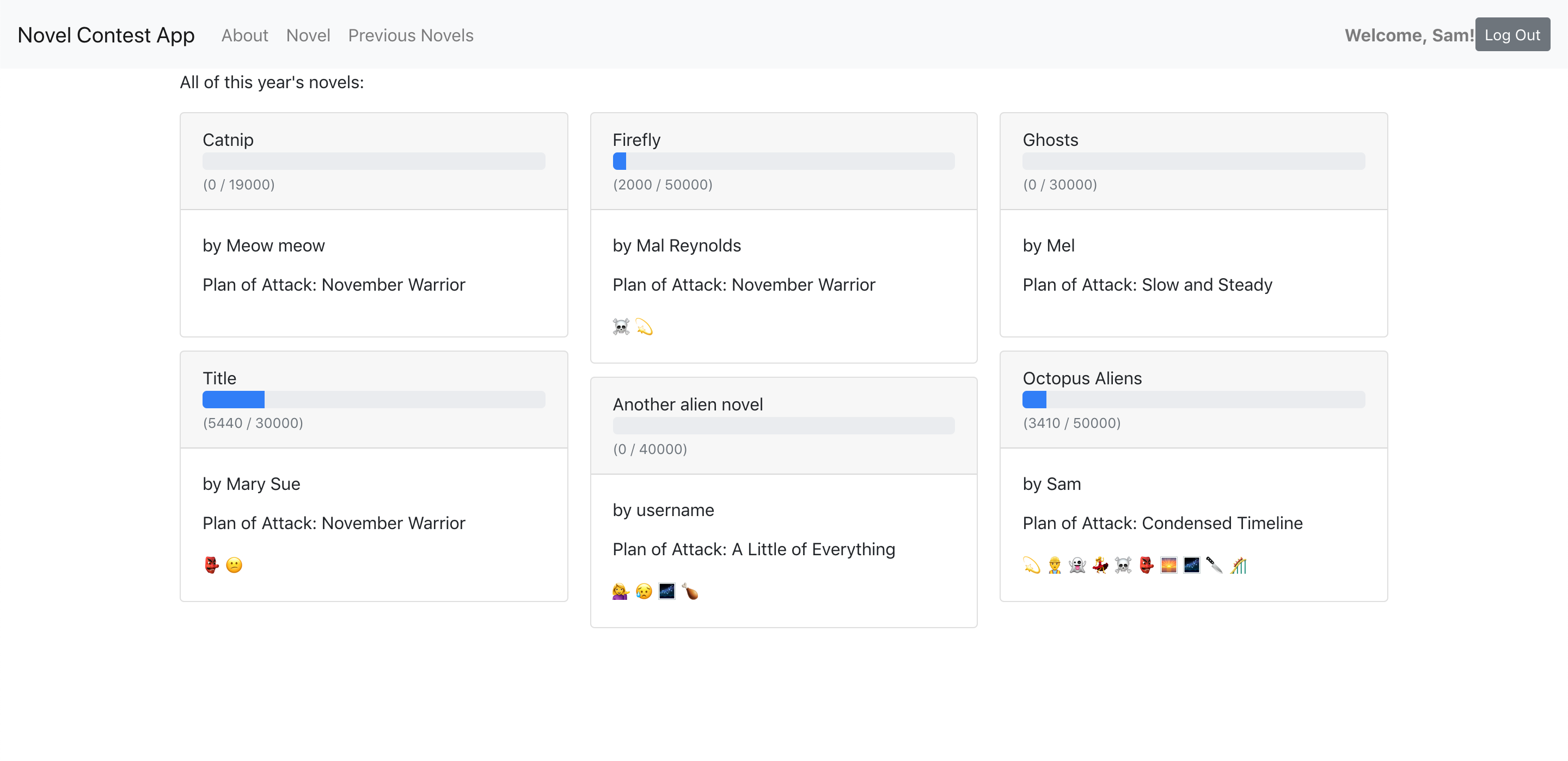Click the ghost emoji in Octopus Aliens
Viewport: 1568px width, 761px height.
pyautogui.click(x=1077, y=565)
